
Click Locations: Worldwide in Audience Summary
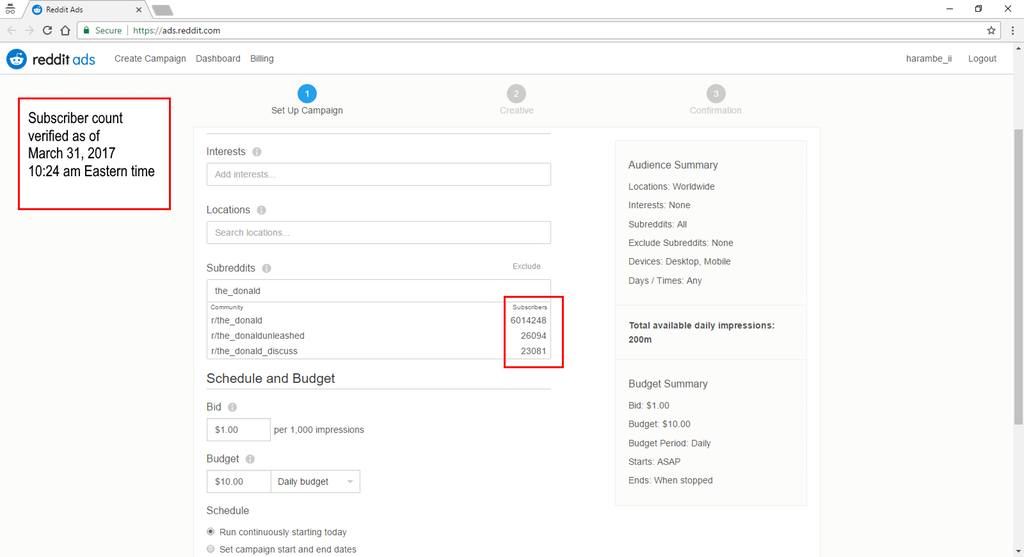(x=671, y=187)
